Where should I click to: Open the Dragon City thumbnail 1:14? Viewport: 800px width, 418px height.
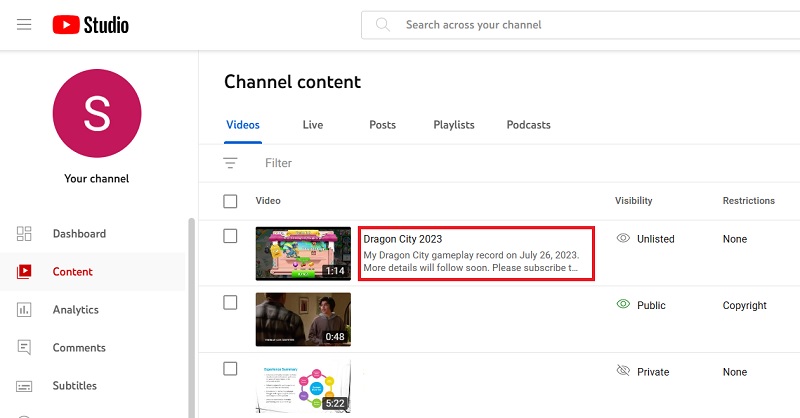click(303, 254)
